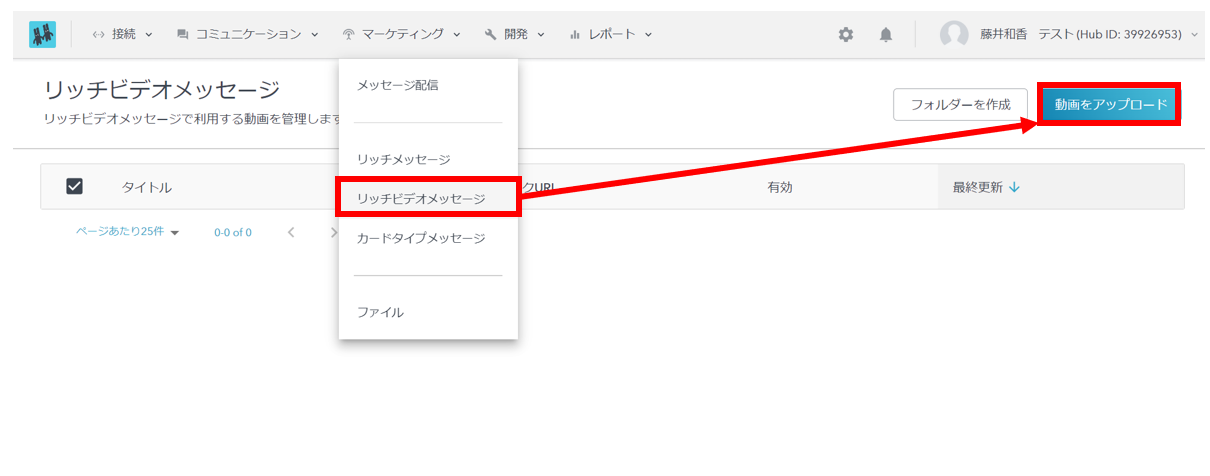
Task: Click the フォルダーを作成 button
Action: tap(960, 104)
